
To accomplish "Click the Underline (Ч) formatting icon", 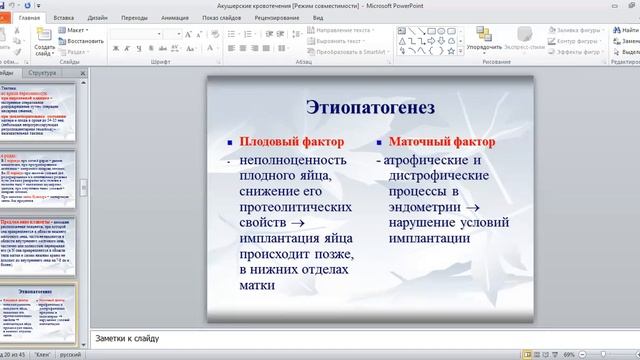I will pos(139,49).
